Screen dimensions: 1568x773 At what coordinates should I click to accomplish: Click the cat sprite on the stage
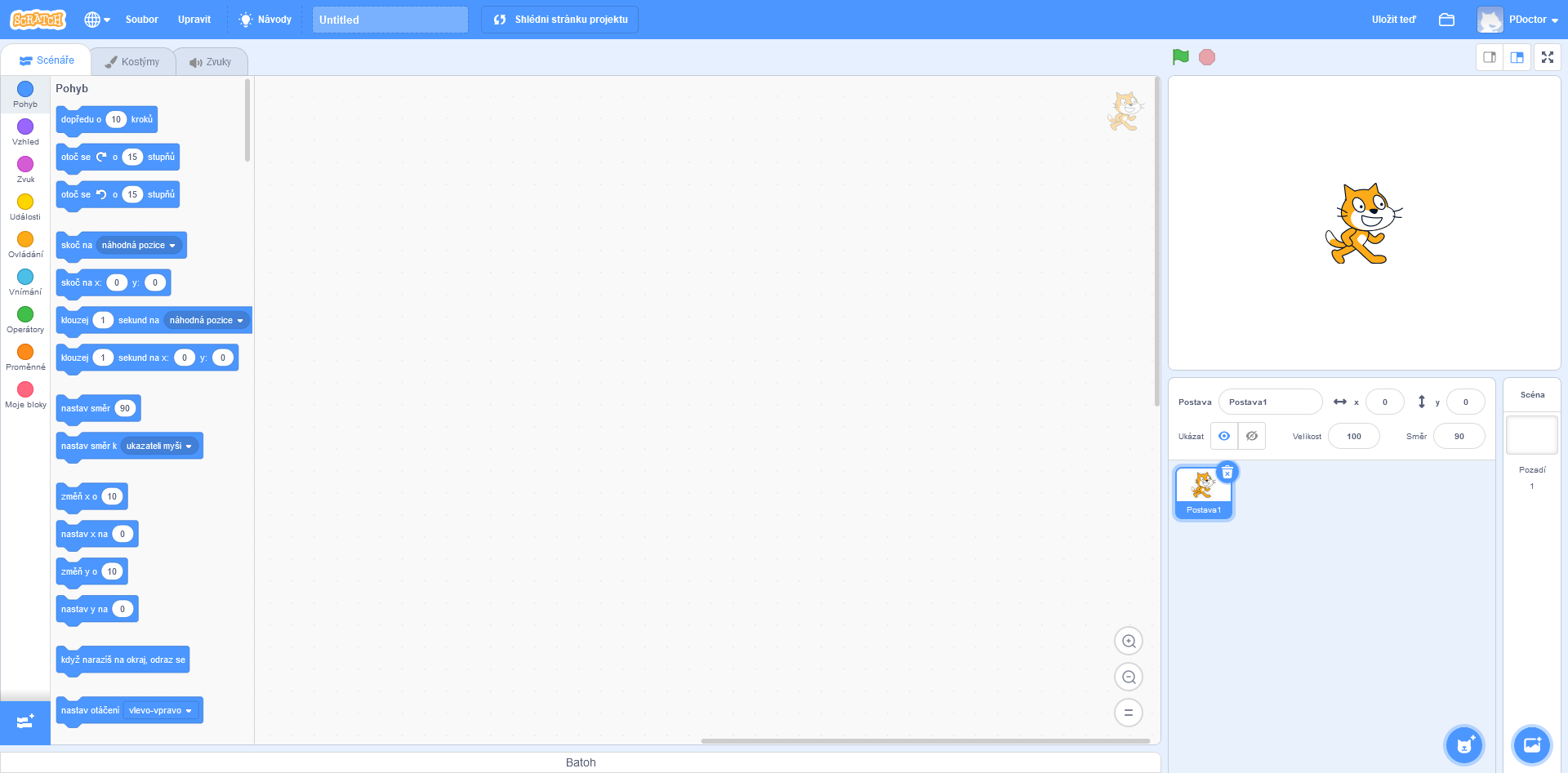tap(1363, 224)
